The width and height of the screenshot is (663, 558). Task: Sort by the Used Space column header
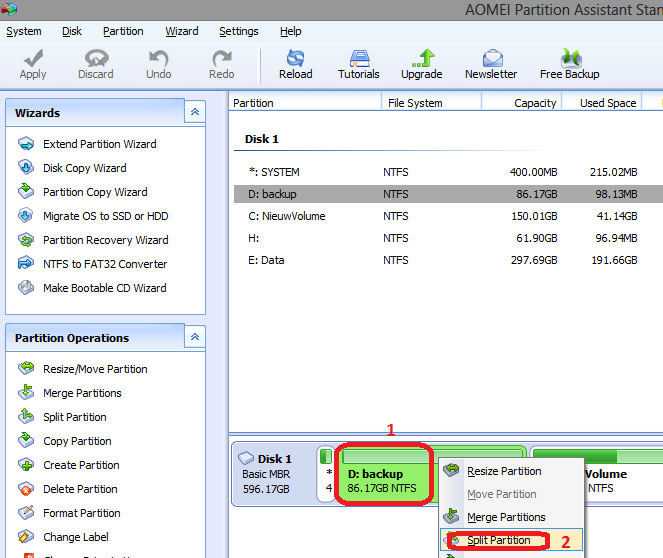click(x=602, y=103)
